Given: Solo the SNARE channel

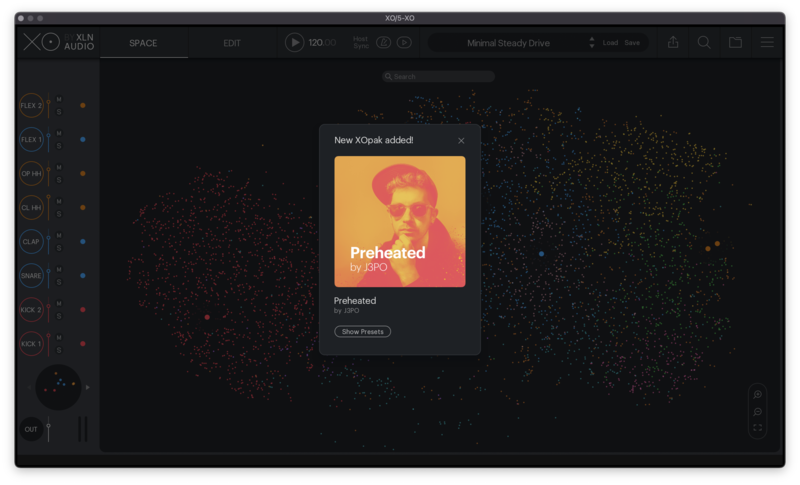Looking at the screenshot, I should tap(59, 283).
